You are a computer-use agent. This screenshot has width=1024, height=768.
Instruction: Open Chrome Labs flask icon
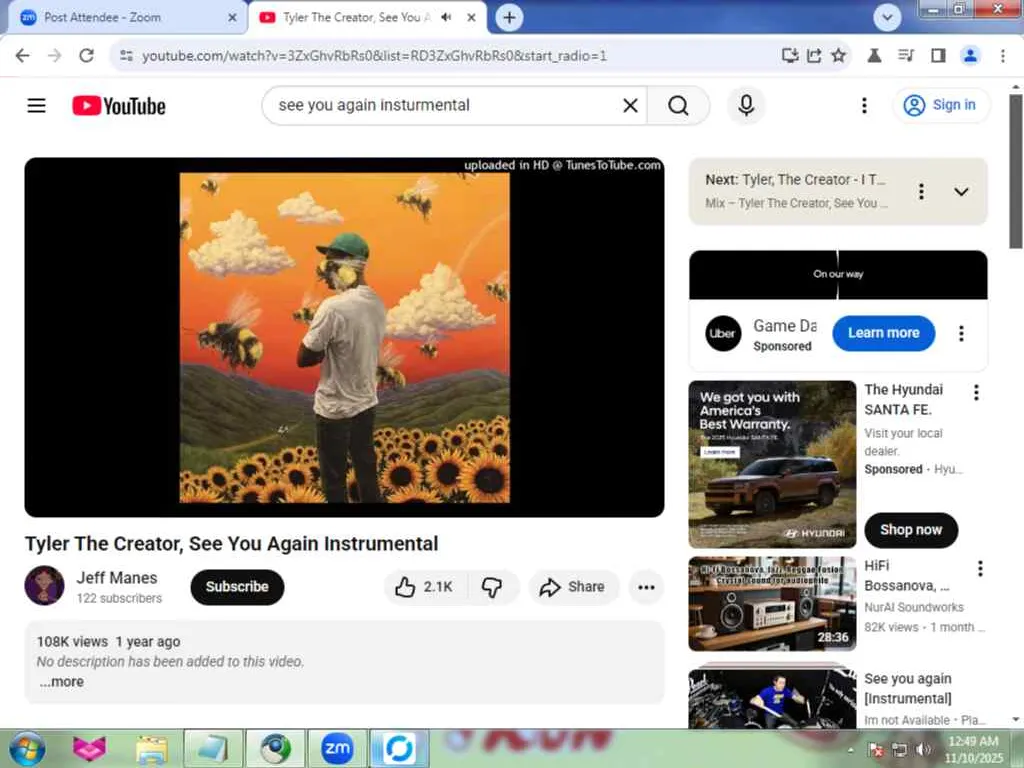pyautogui.click(x=874, y=56)
